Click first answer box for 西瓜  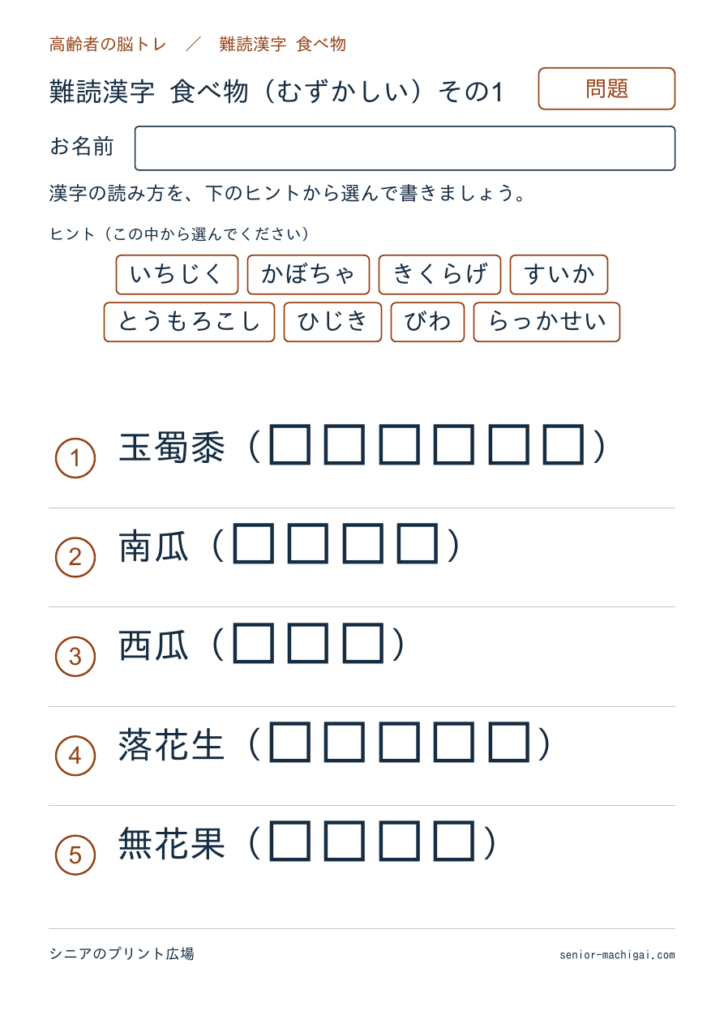253,643
